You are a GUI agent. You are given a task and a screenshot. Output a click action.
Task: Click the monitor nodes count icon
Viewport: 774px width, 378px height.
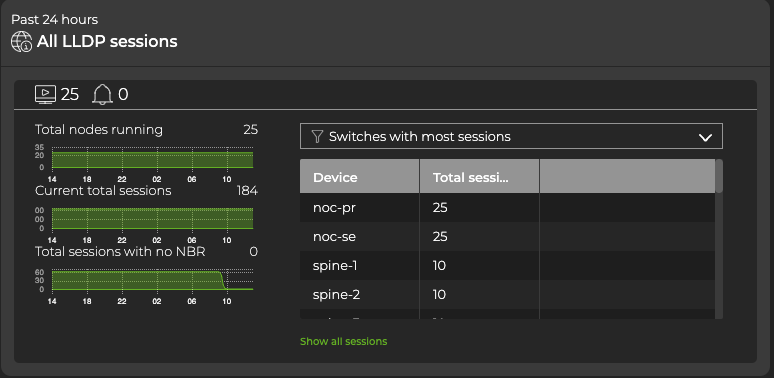[45, 94]
